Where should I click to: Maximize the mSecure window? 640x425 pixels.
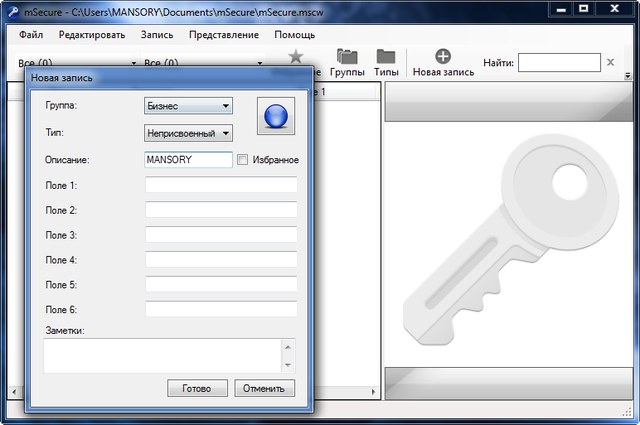583,9
